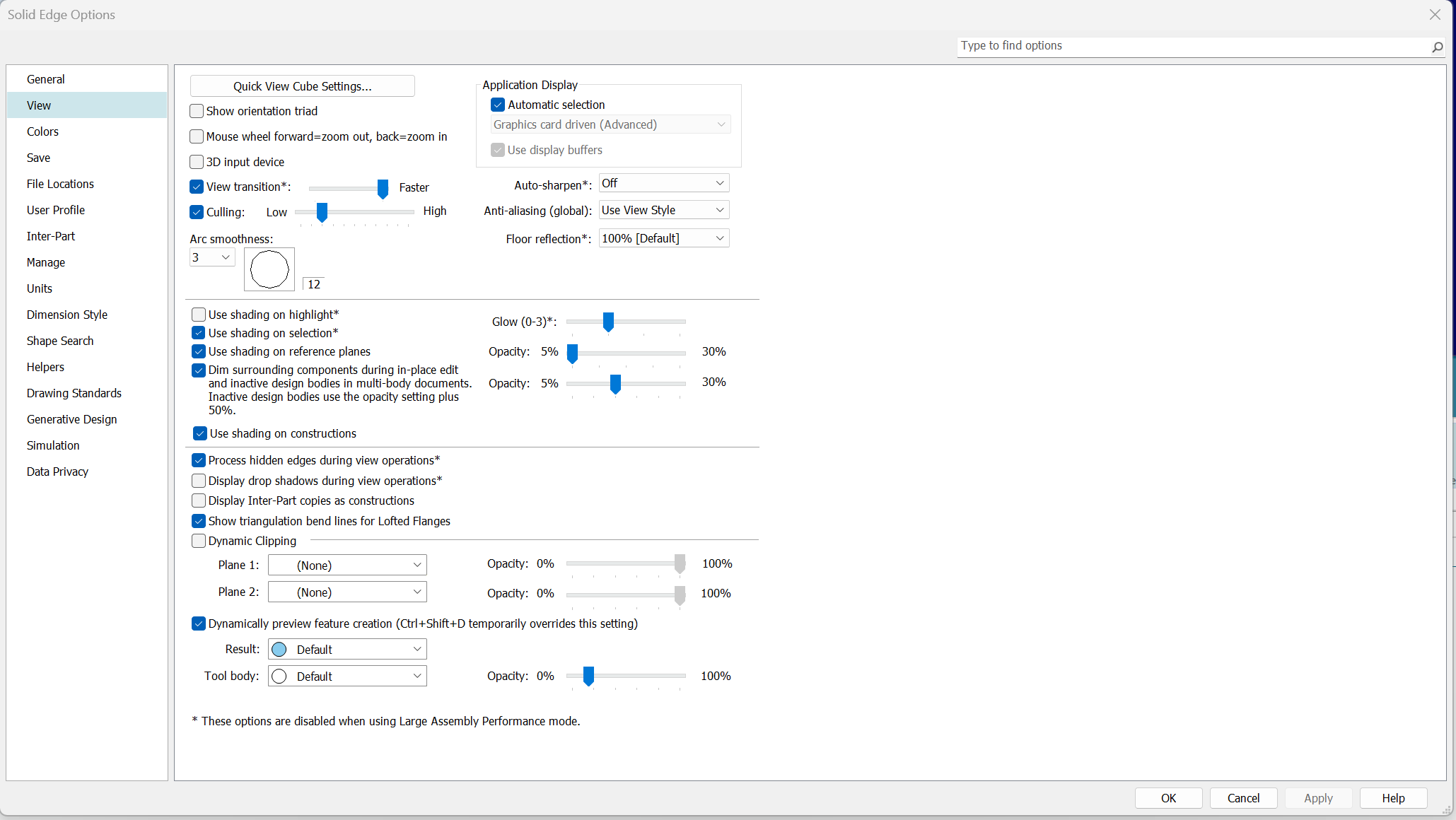1456x820 pixels.
Task: Click the Type to find options field
Action: click(x=1188, y=46)
